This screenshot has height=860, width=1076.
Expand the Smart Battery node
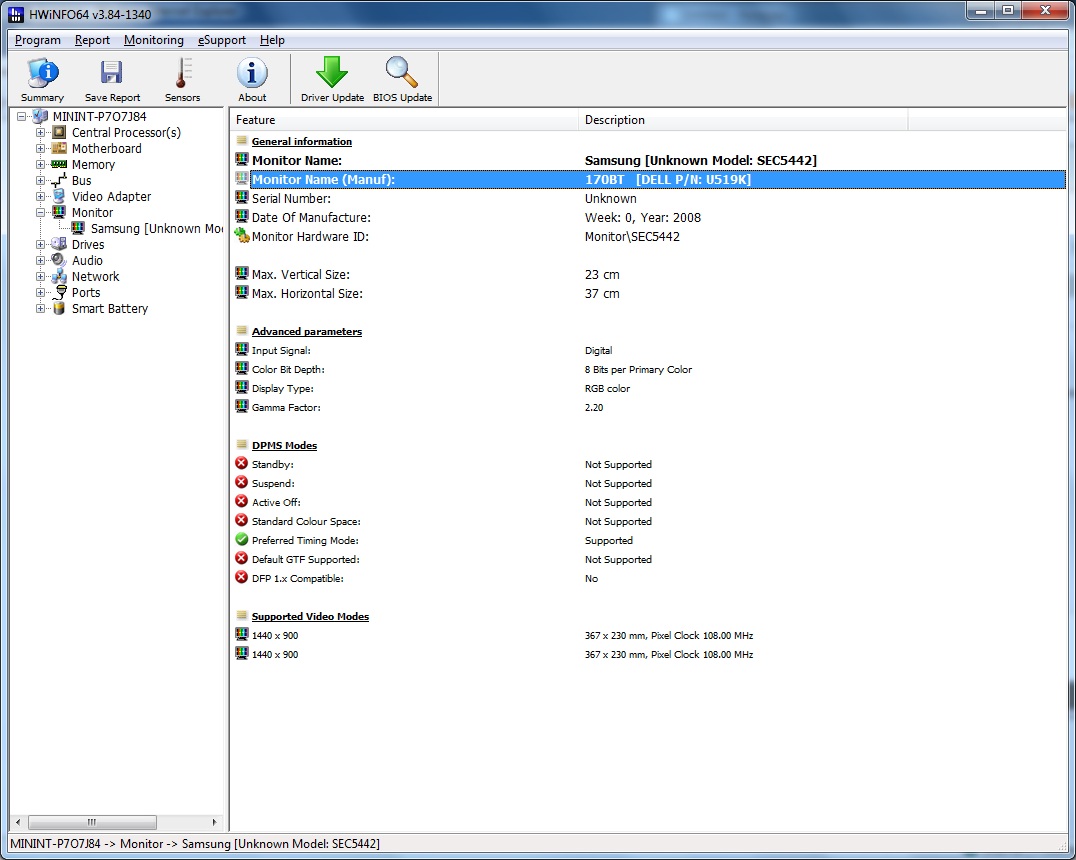pos(40,308)
